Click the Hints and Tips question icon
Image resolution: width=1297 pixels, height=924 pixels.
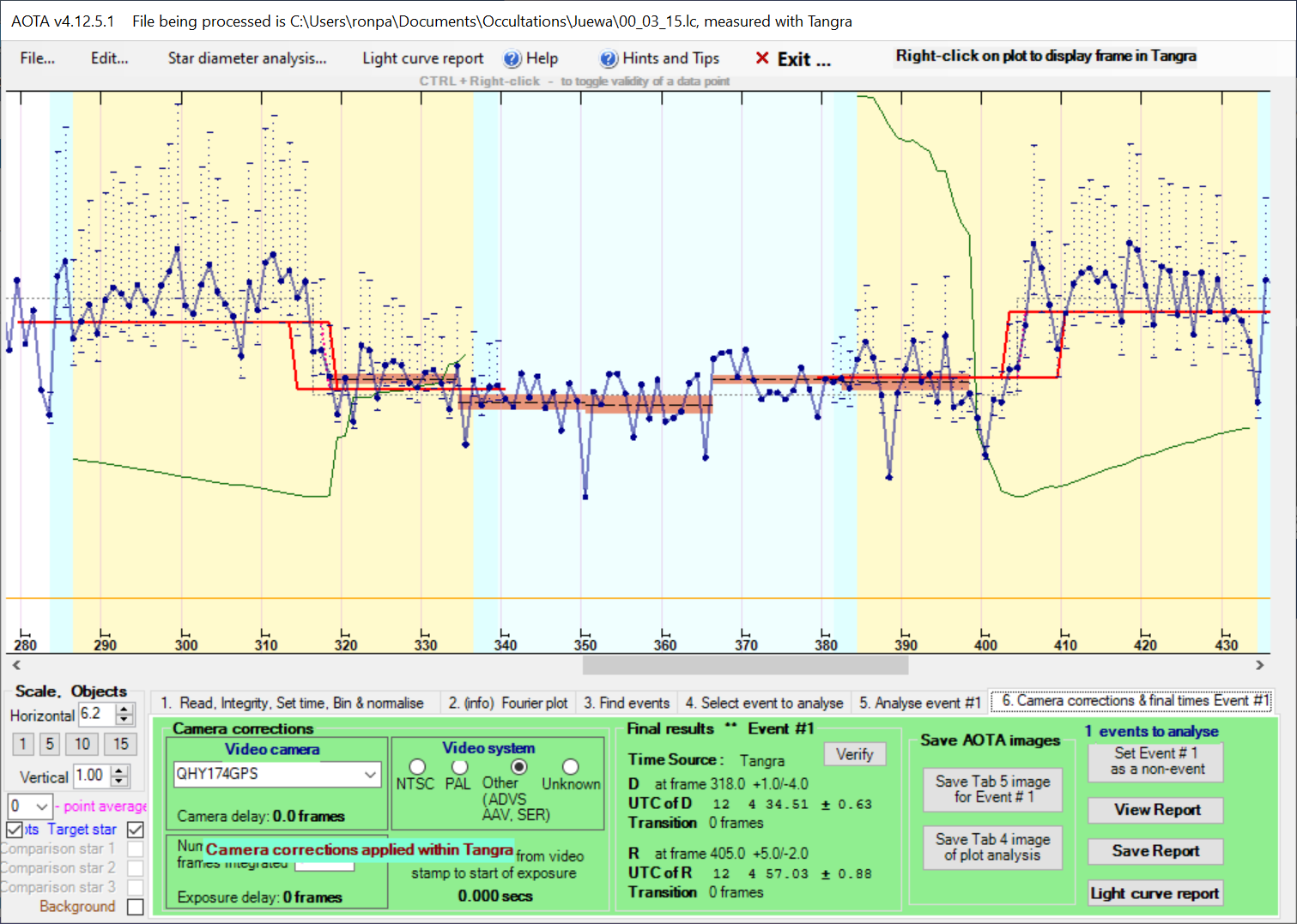click(x=609, y=58)
